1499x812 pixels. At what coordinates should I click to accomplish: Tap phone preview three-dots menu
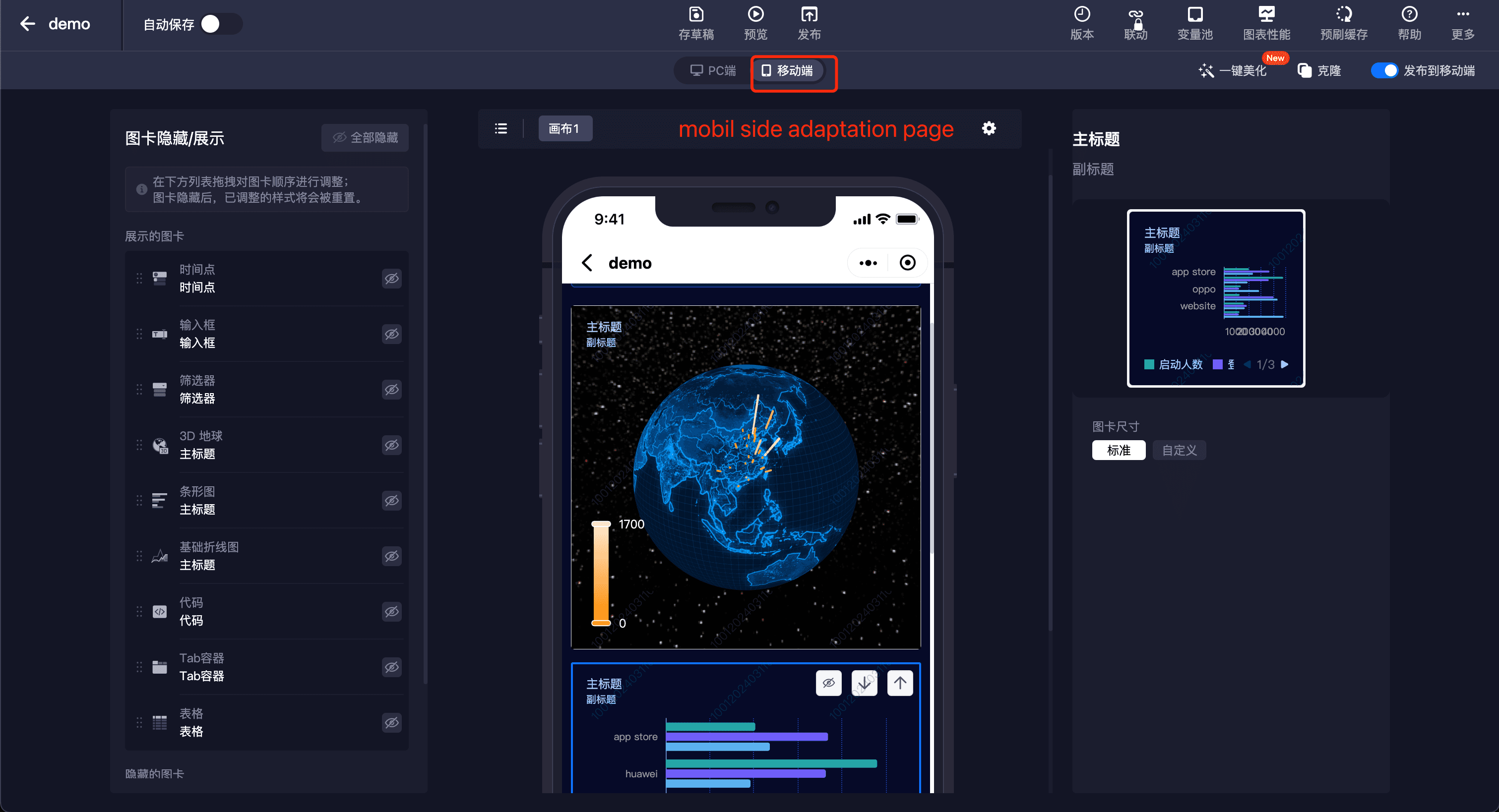[868, 263]
